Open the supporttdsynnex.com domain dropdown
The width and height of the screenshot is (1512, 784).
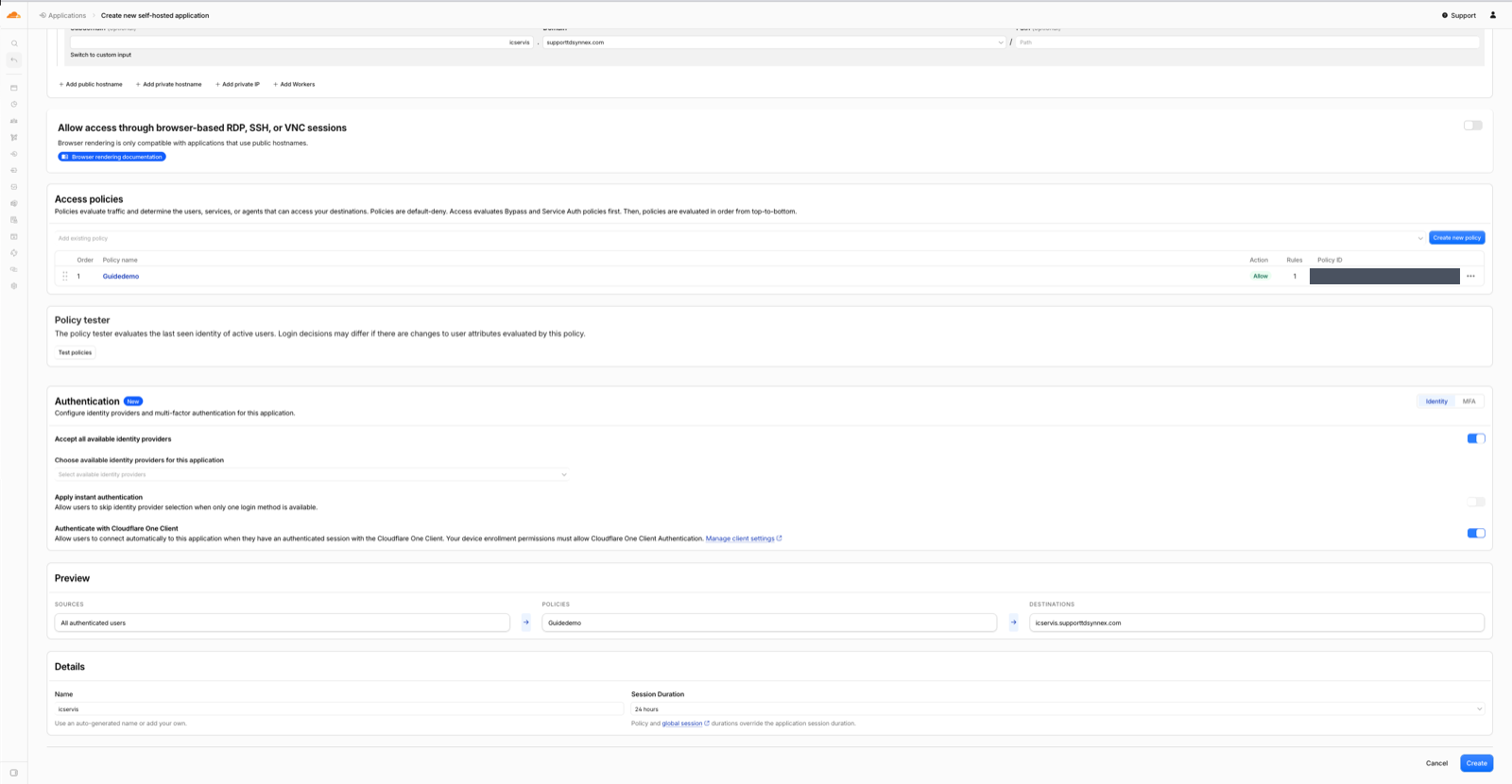[775, 43]
